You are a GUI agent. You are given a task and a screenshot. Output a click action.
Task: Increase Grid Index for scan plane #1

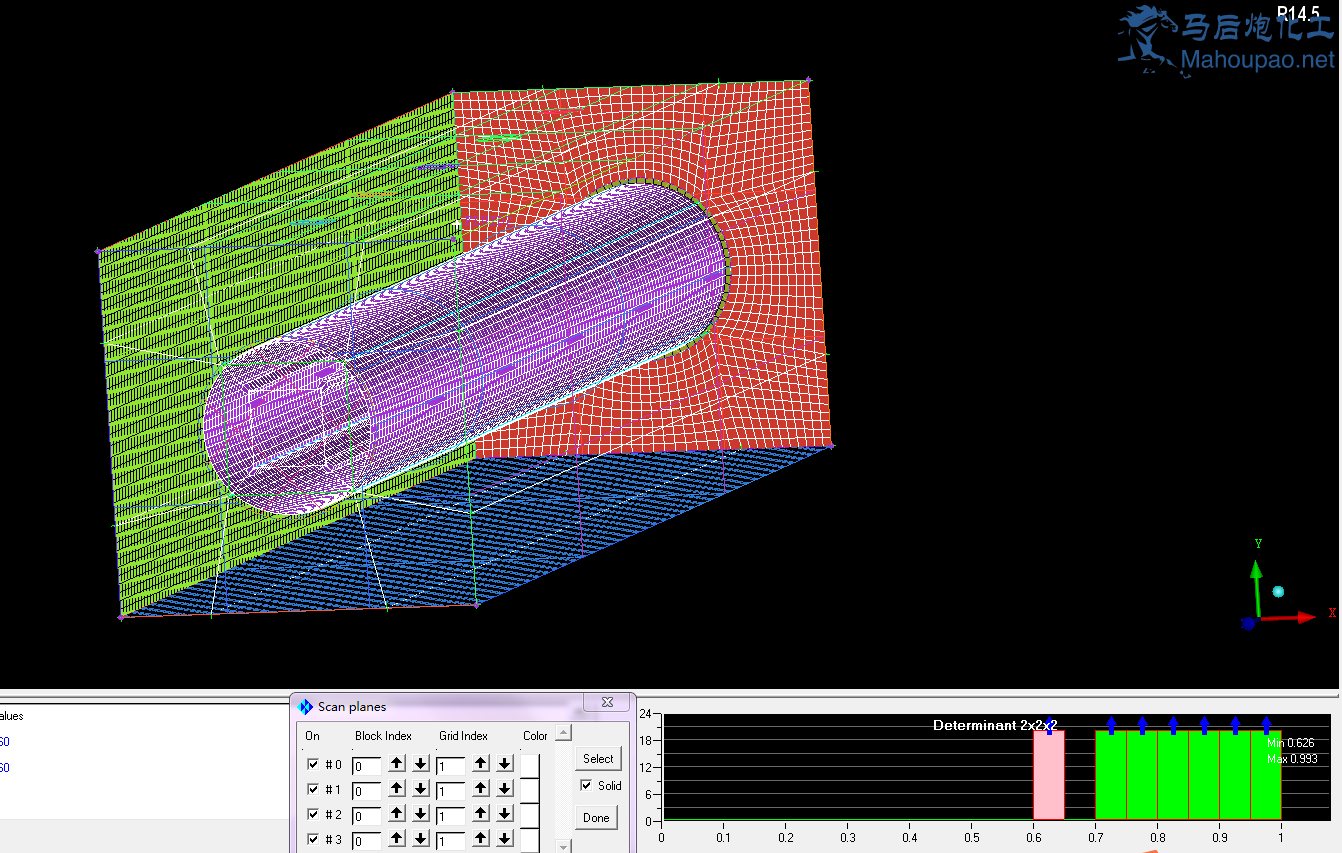[480, 789]
